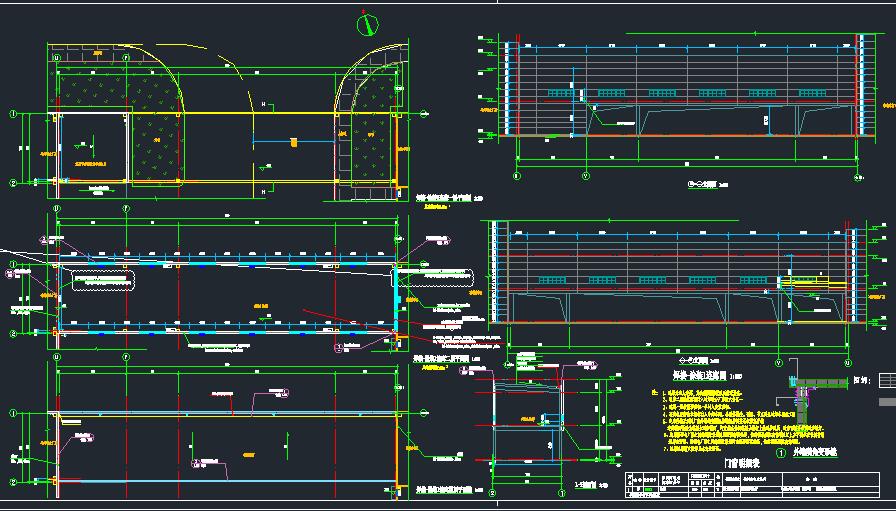Select the right dashed revision cloud annotation
Screen dimensions: 896x511
pyautogui.click(x=440, y=279)
